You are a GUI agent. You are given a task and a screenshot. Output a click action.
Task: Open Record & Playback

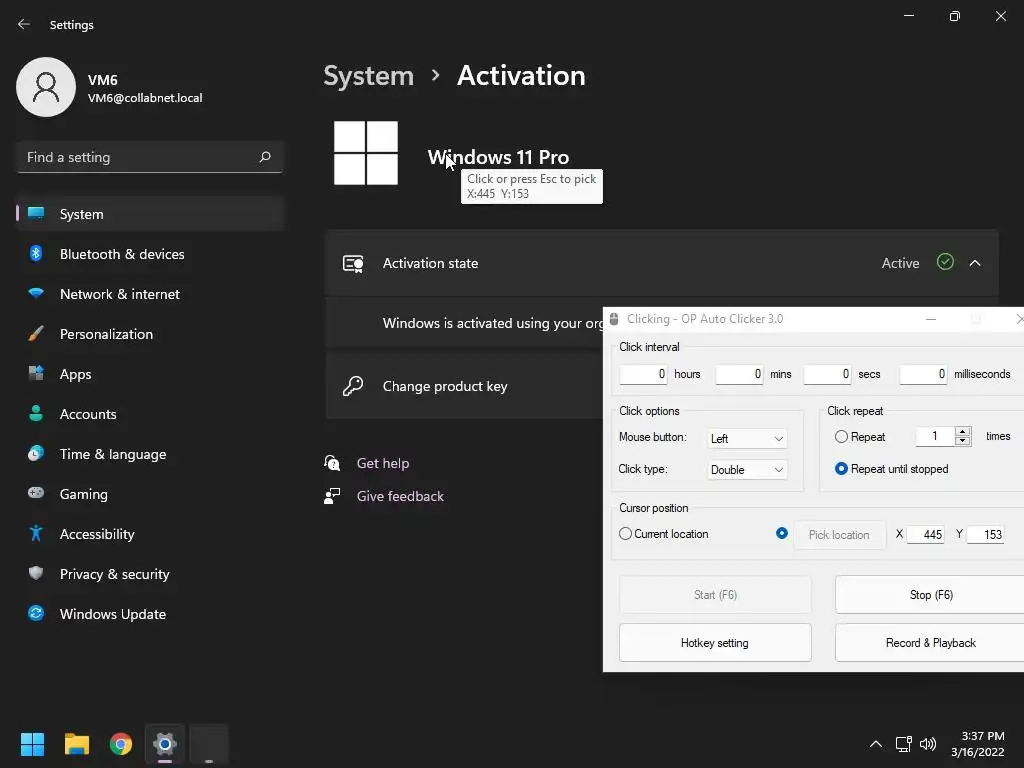point(931,643)
